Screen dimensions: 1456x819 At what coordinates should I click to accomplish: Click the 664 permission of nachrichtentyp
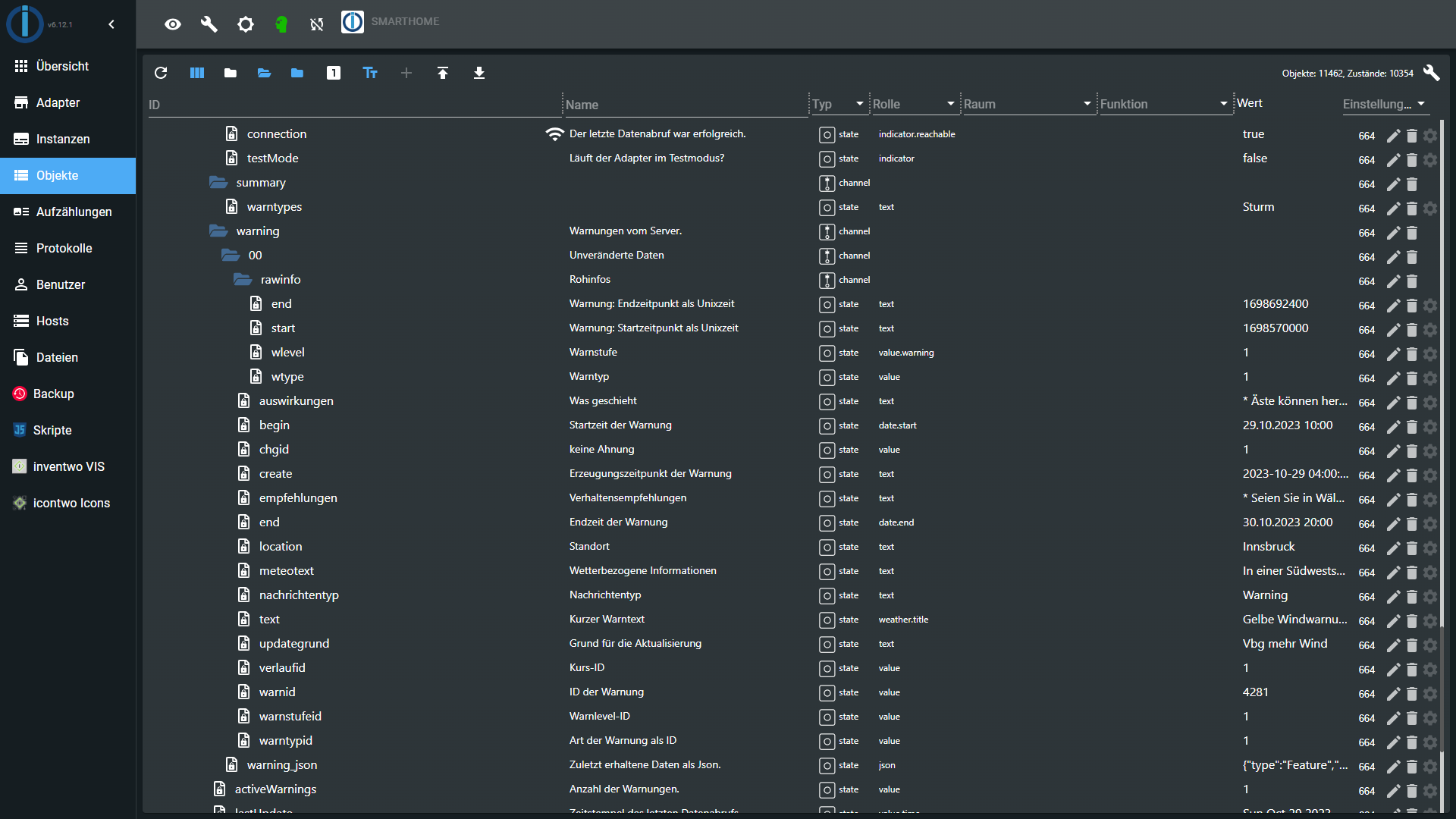click(1367, 597)
